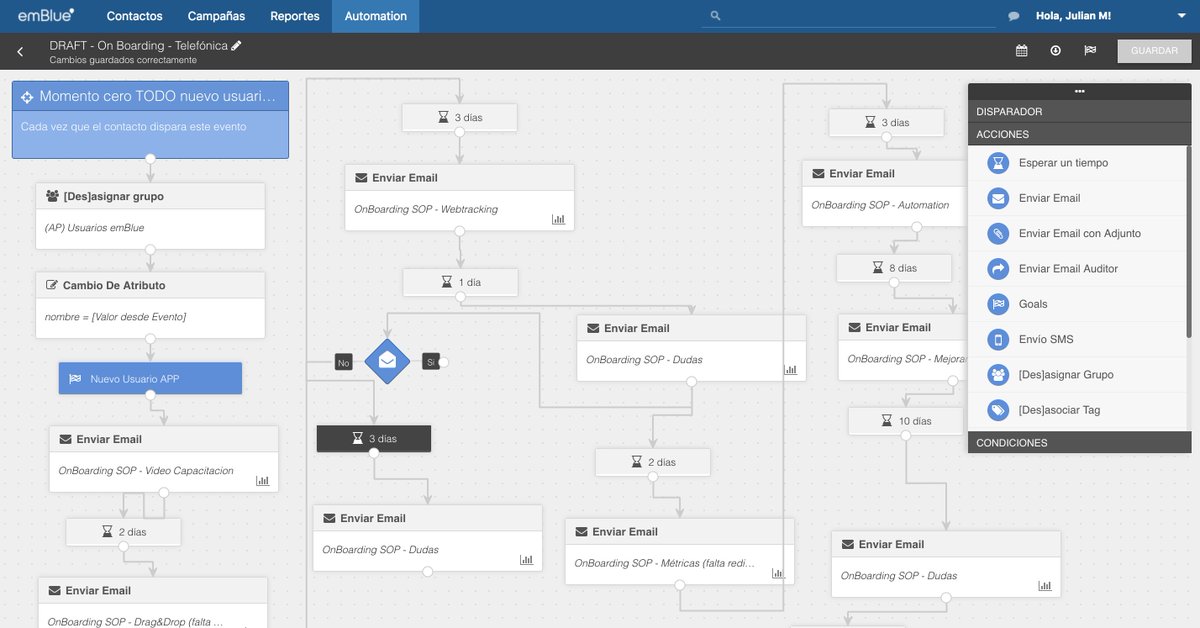Viewport: 1200px width, 628px height.
Task: Click output connector of Webtracking email node
Action: 459,231
